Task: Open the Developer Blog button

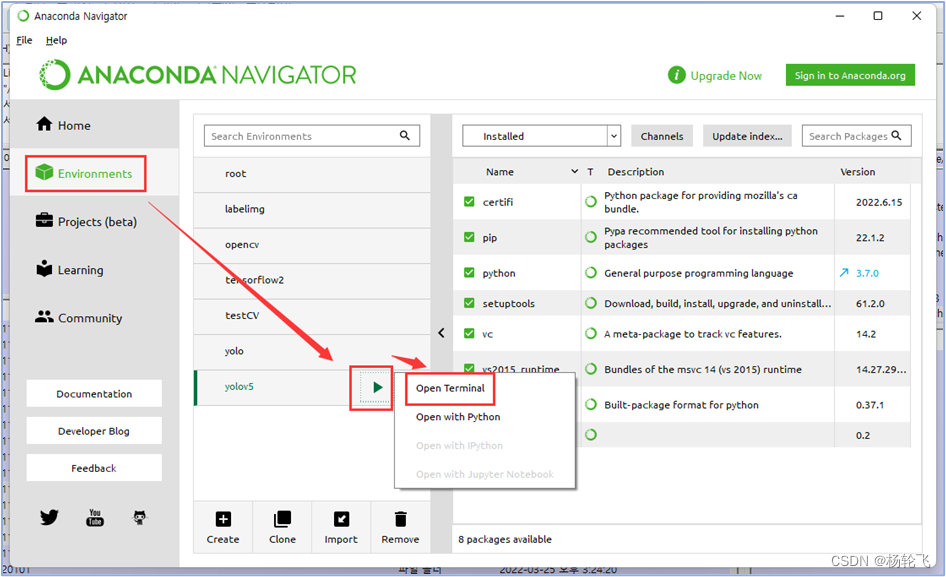Action: (94, 431)
